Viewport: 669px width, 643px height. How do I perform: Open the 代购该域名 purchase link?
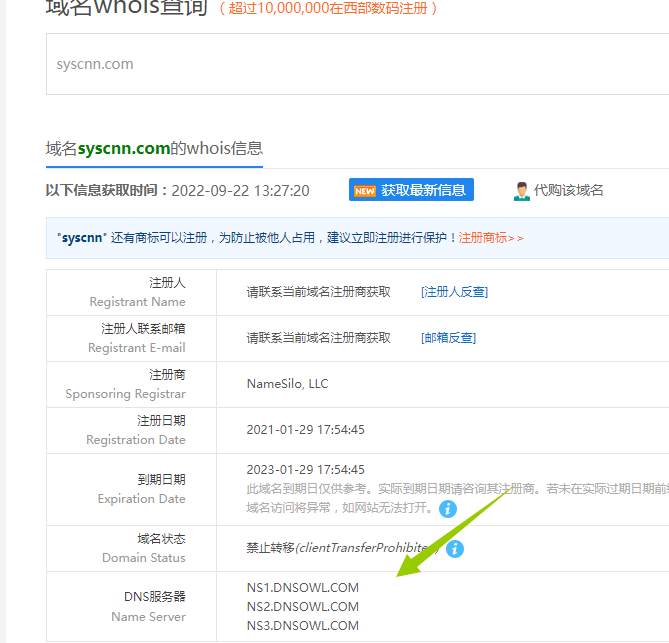pyautogui.click(x=568, y=190)
